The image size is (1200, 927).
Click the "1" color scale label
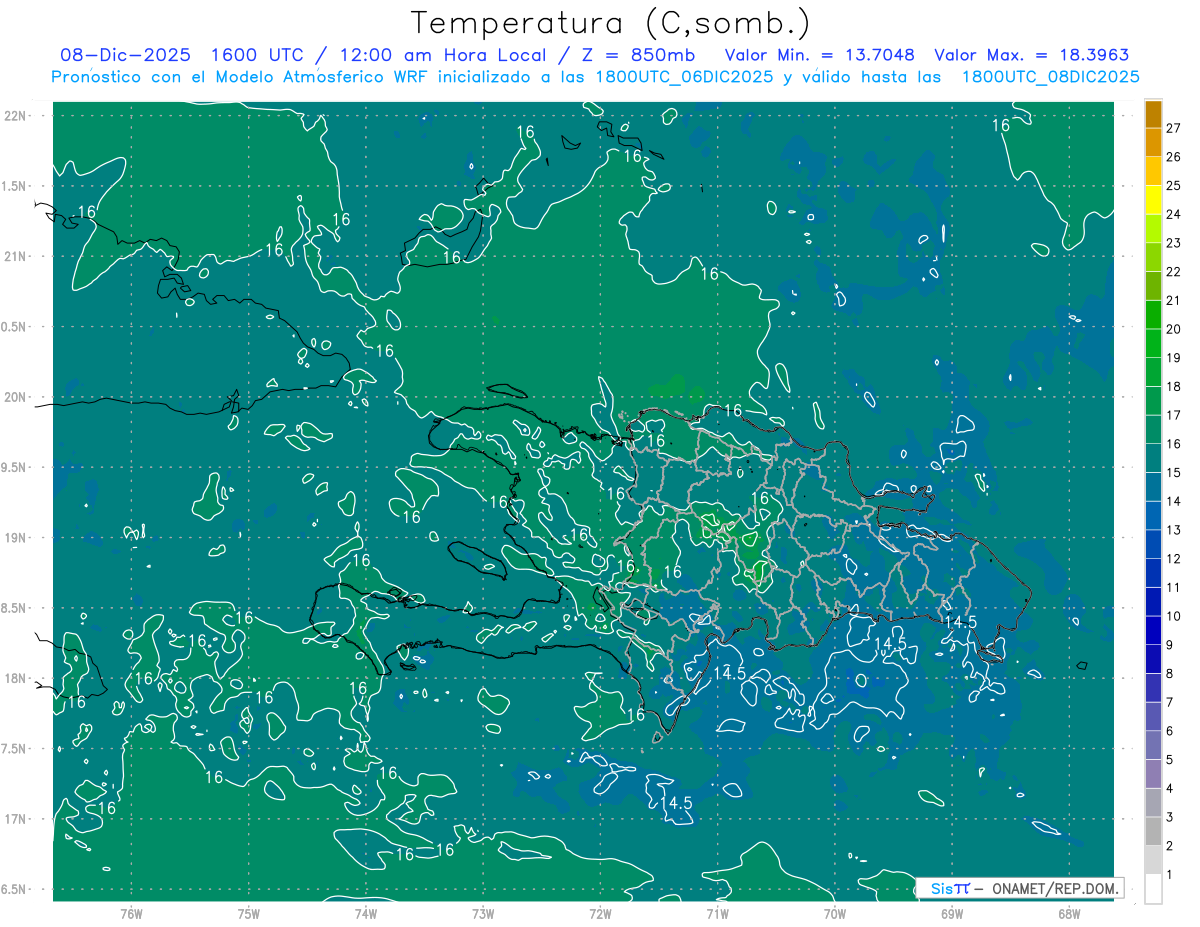[x=1170, y=875]
